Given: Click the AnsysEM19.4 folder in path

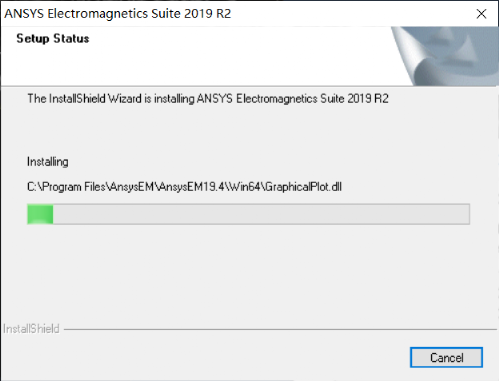Looking at the screenshot, I should [x=192, y=187].
